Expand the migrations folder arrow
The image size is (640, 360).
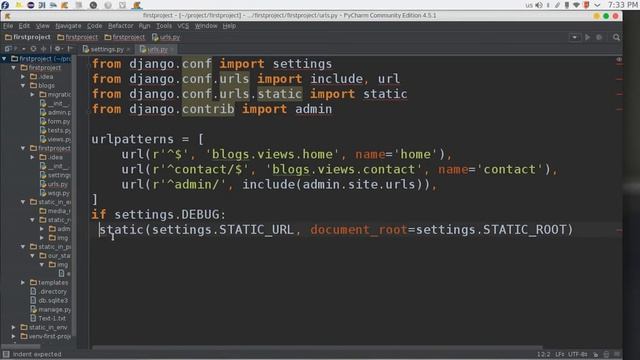[x=33, y=95]
